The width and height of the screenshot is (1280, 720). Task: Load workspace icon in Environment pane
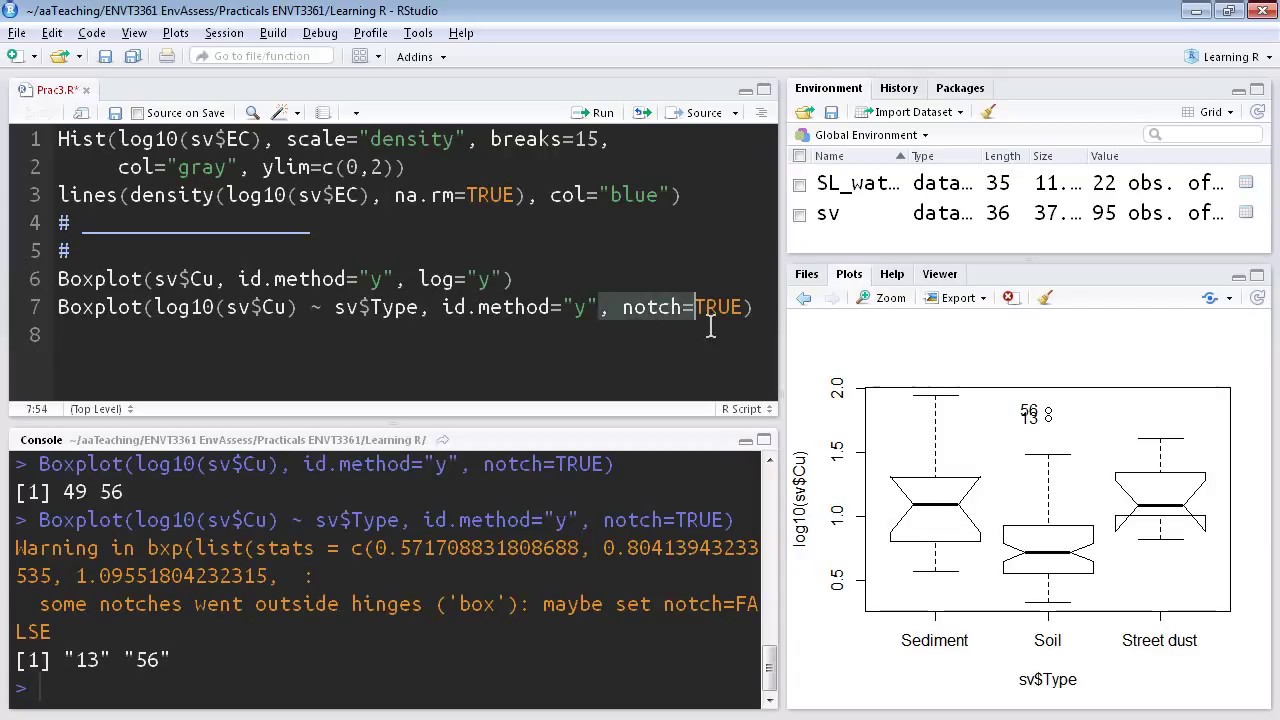click(x=805, y=112)
